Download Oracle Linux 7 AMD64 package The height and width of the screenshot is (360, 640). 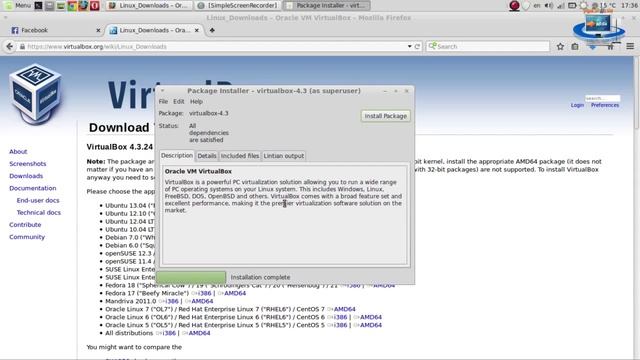344,309
